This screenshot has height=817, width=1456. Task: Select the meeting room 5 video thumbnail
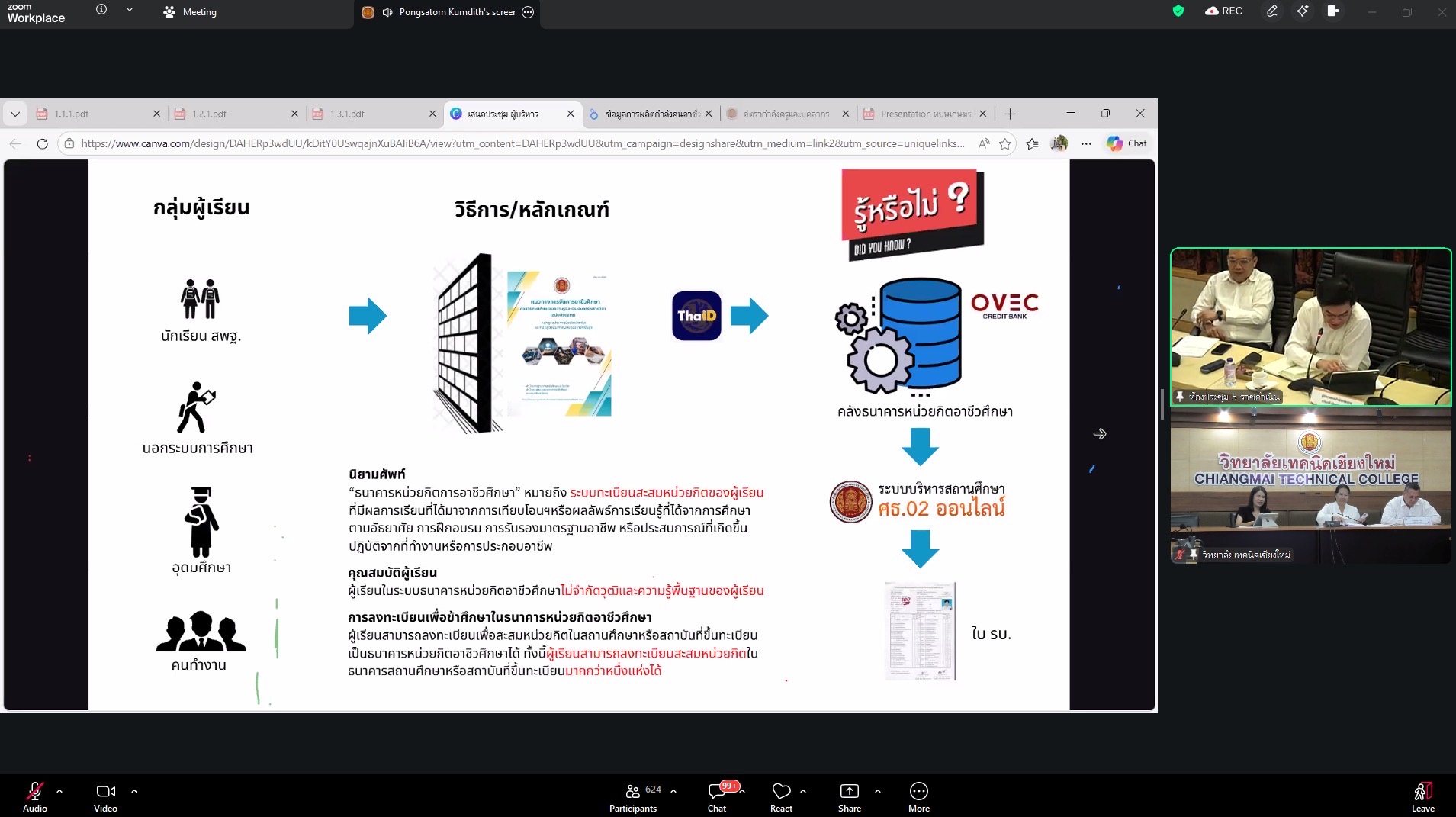point(1310,326)
